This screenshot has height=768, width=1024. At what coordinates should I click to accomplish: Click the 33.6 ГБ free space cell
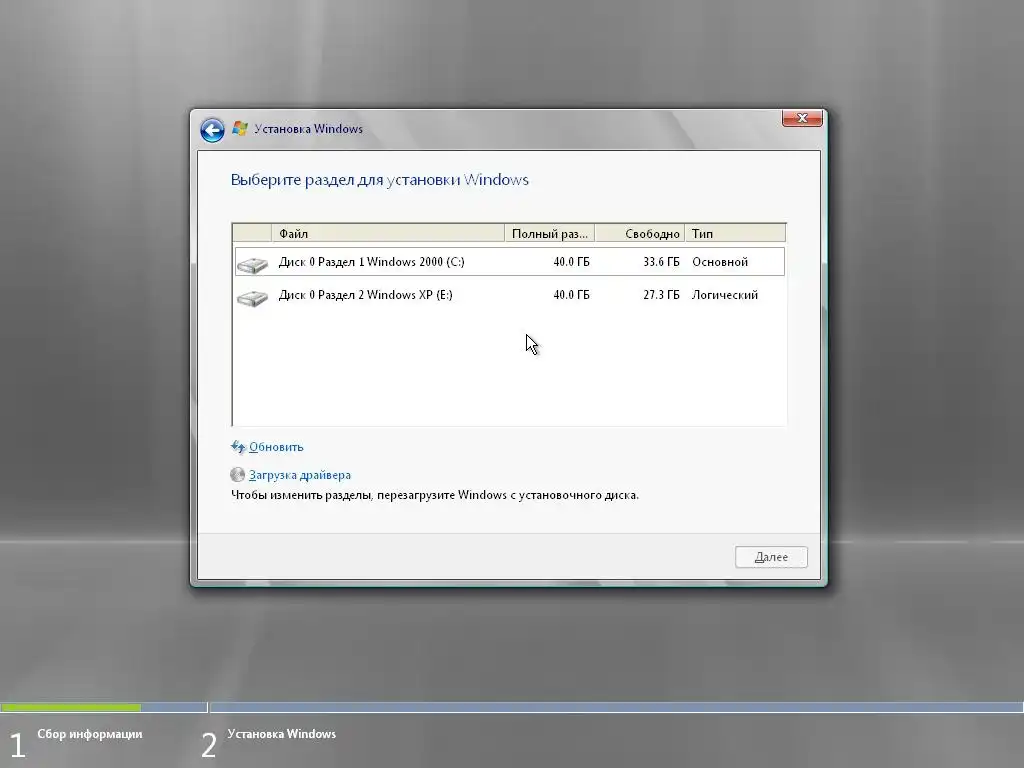[661, 262]
